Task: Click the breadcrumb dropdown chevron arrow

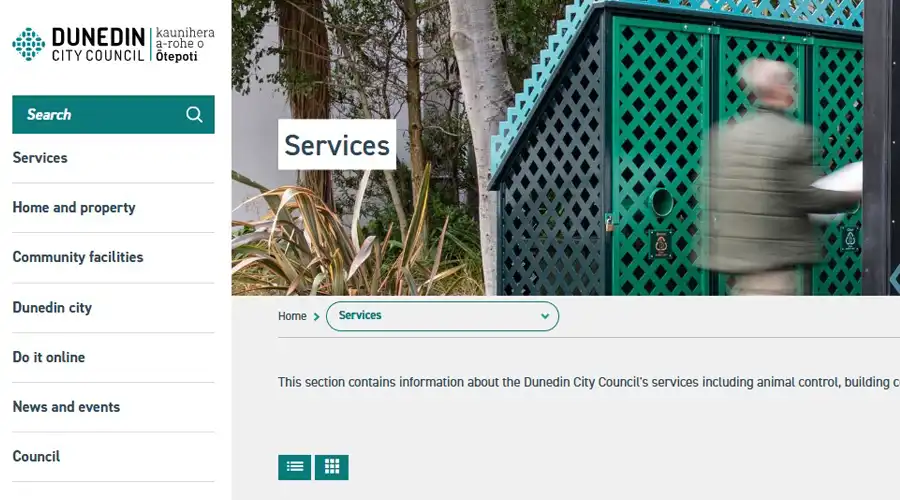Action: tap(545, 316)
